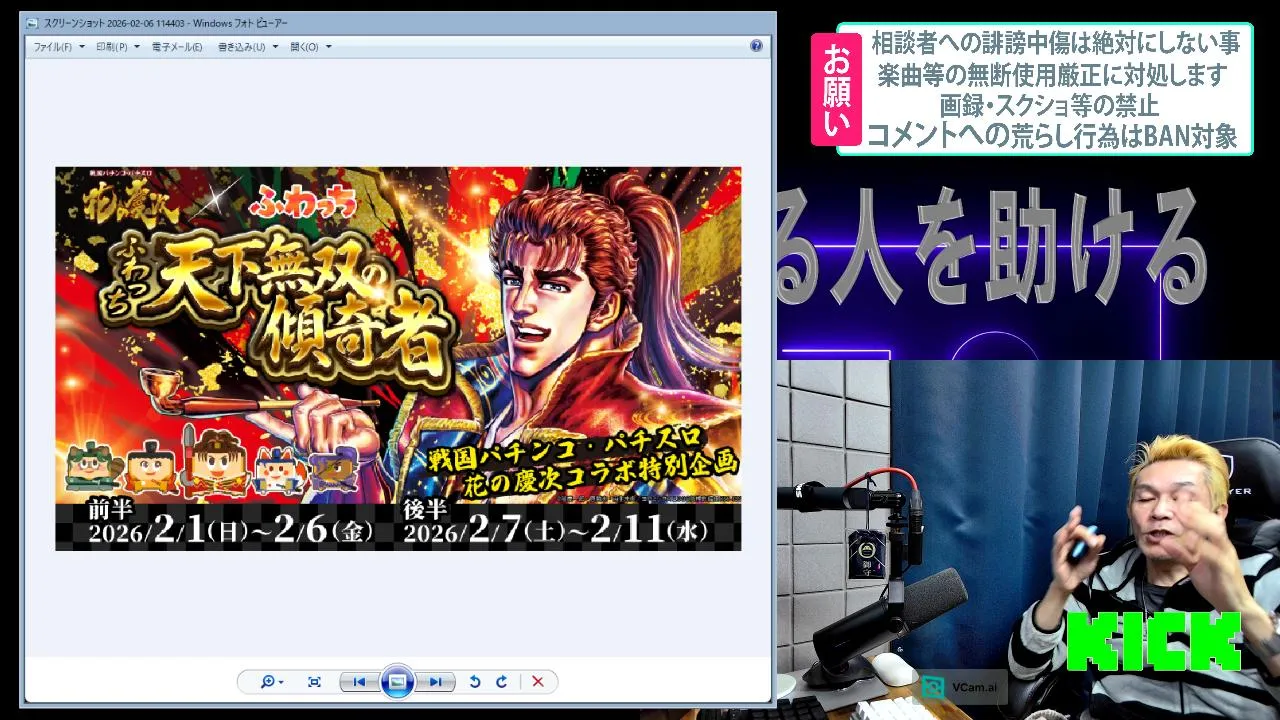The height and width of the screenshot is (720, 1280).
Task: Delete the photo with red X
Action: (x=537, y=682)
